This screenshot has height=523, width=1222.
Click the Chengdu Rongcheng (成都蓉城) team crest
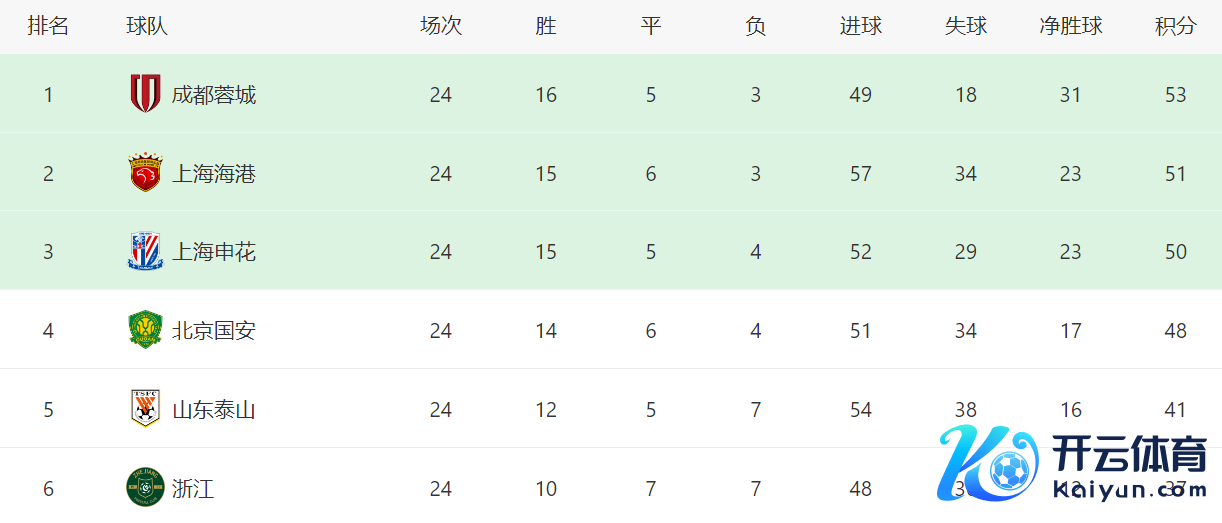145,94
